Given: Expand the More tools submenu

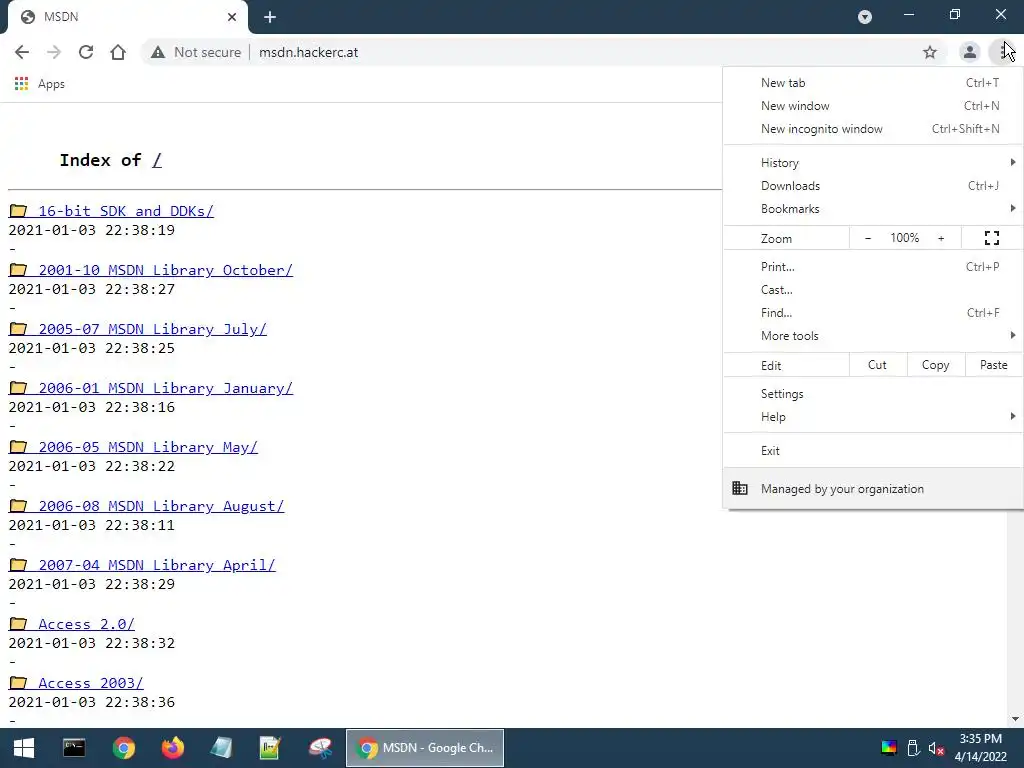Looking at the screenshot, I should tap(873, 336).
